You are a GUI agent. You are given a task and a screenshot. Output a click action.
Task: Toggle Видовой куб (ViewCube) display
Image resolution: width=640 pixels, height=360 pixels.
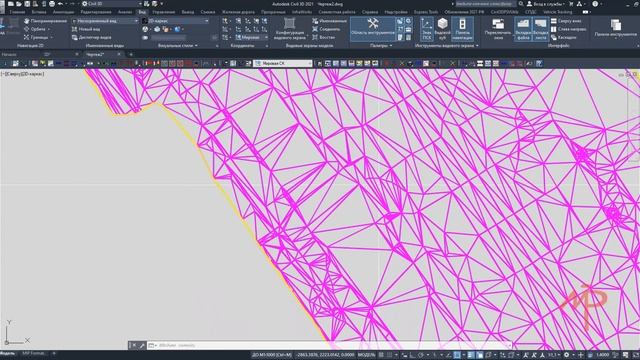[x=442, y=29]
